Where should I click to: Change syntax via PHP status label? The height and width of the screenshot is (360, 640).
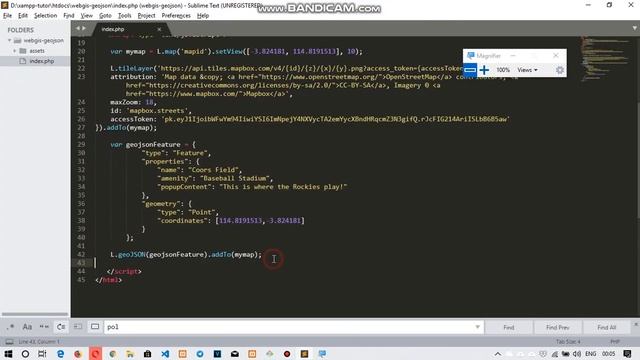tap(615, 341)
